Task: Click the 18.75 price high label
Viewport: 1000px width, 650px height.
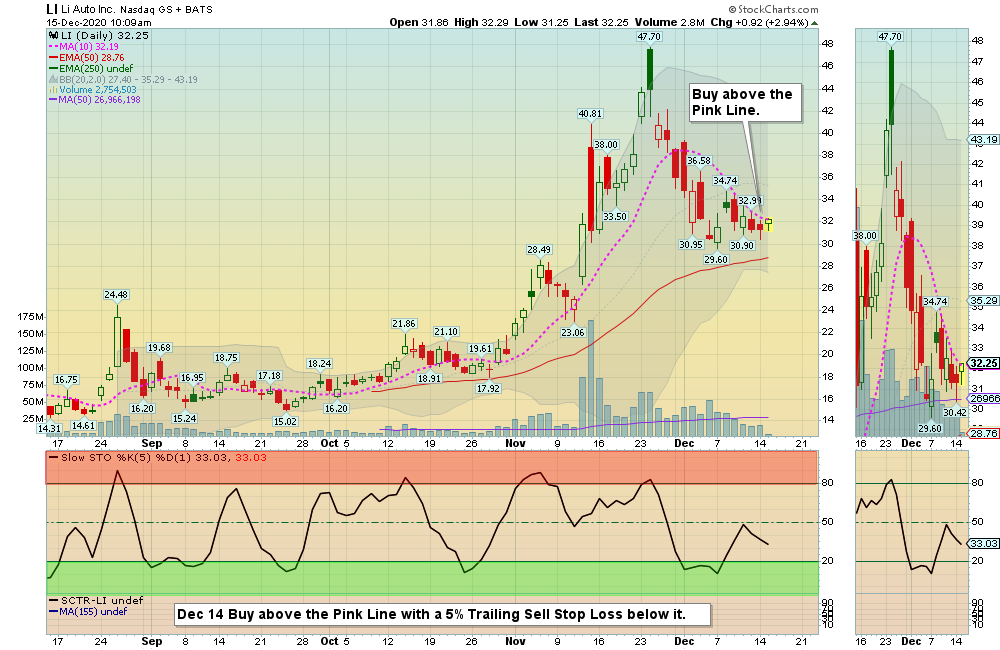Action: (x=226, y=358)
